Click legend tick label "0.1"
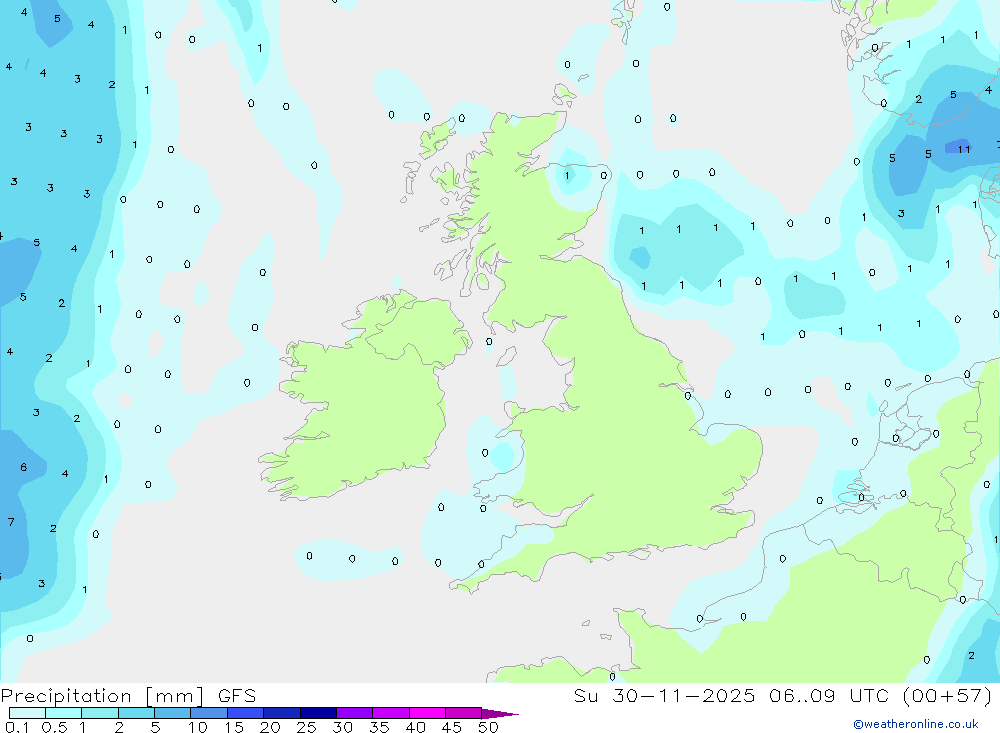 (x=17, y=727)
